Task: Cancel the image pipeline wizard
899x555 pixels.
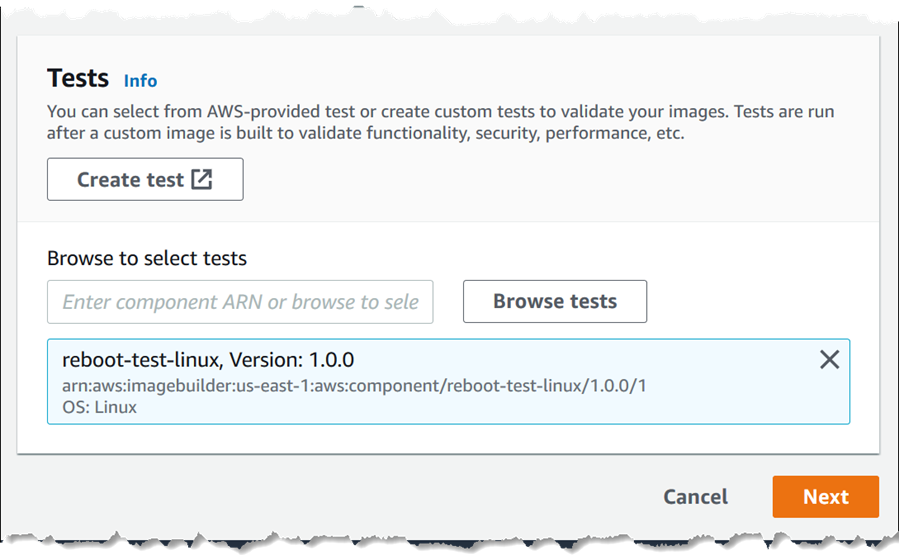Action: [x=695, y=497]
